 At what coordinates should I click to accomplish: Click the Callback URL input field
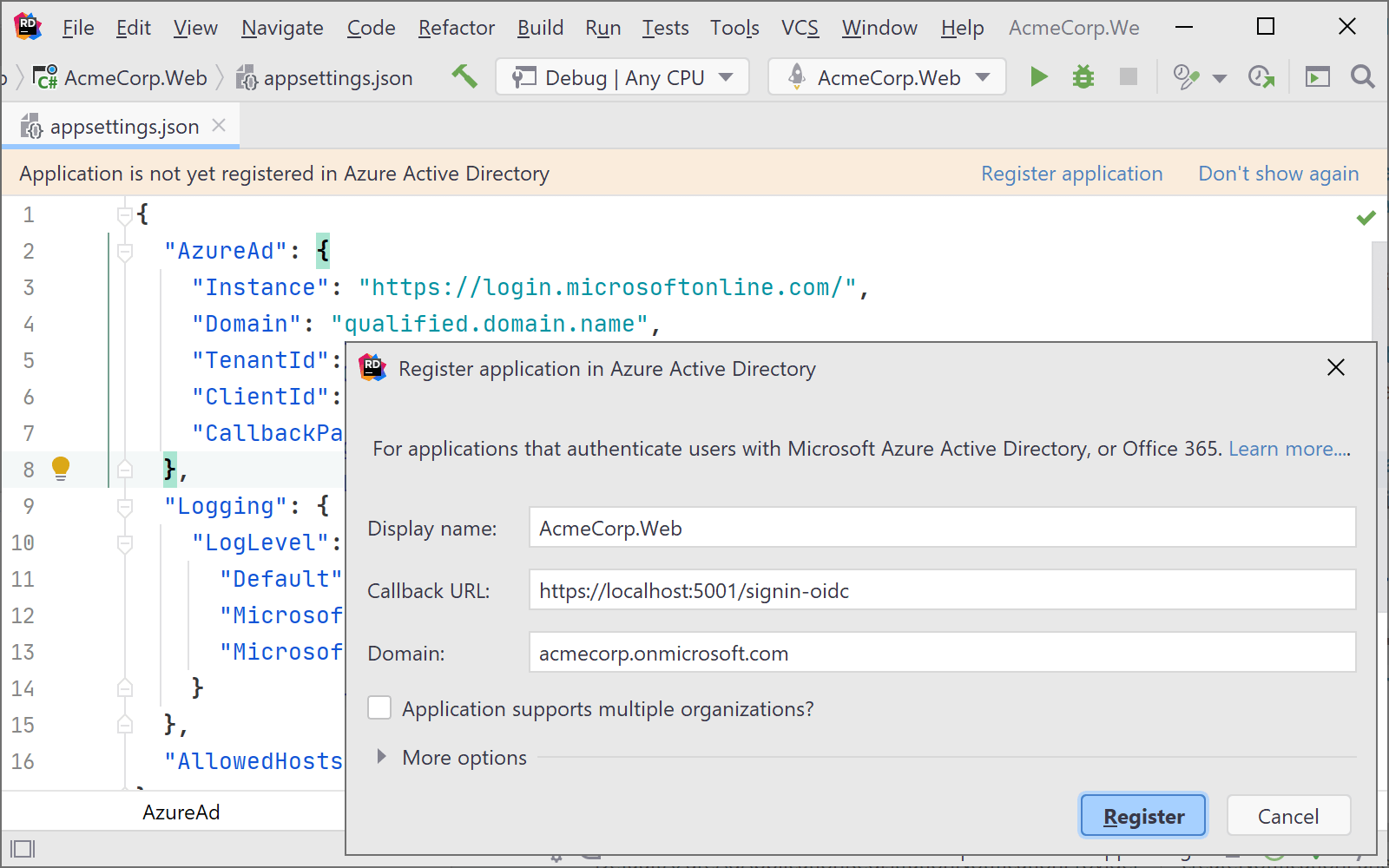point(942,590)
